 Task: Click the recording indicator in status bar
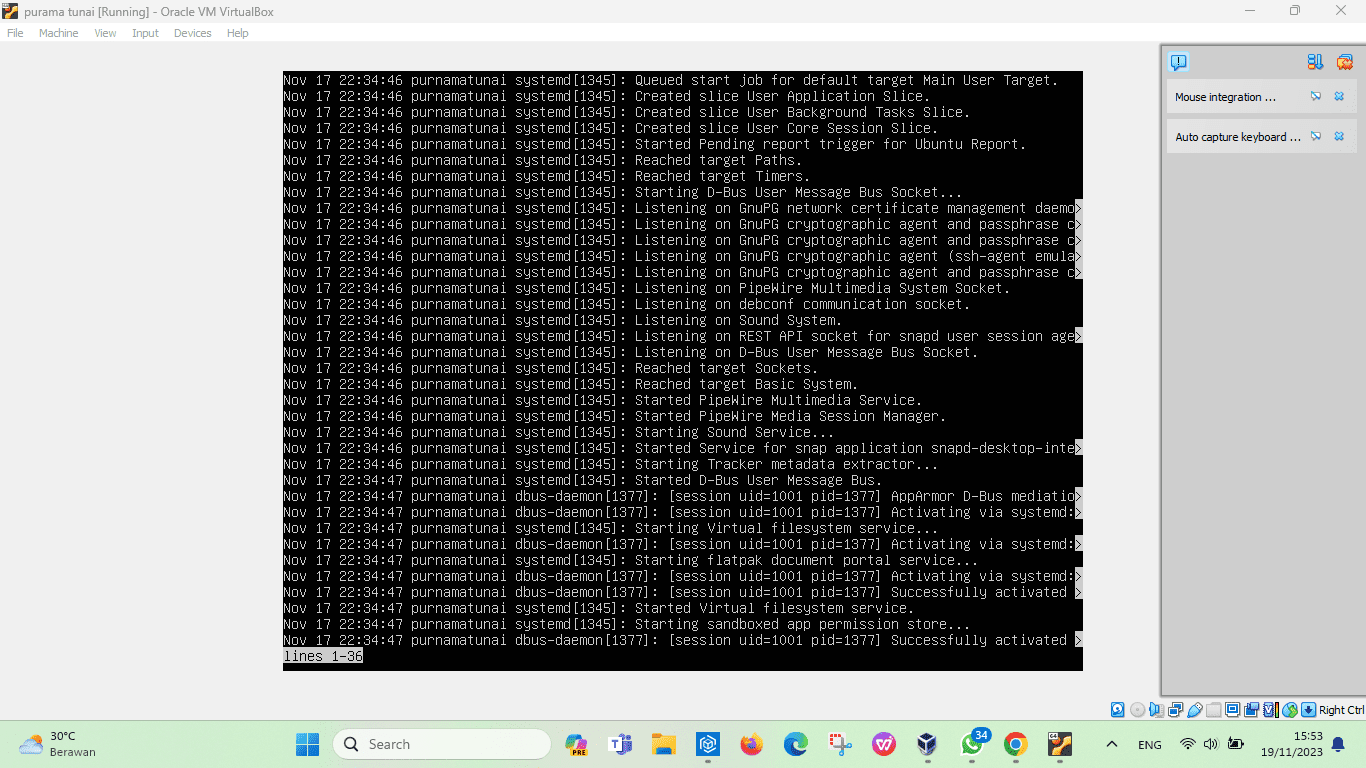coord(1251,710)
